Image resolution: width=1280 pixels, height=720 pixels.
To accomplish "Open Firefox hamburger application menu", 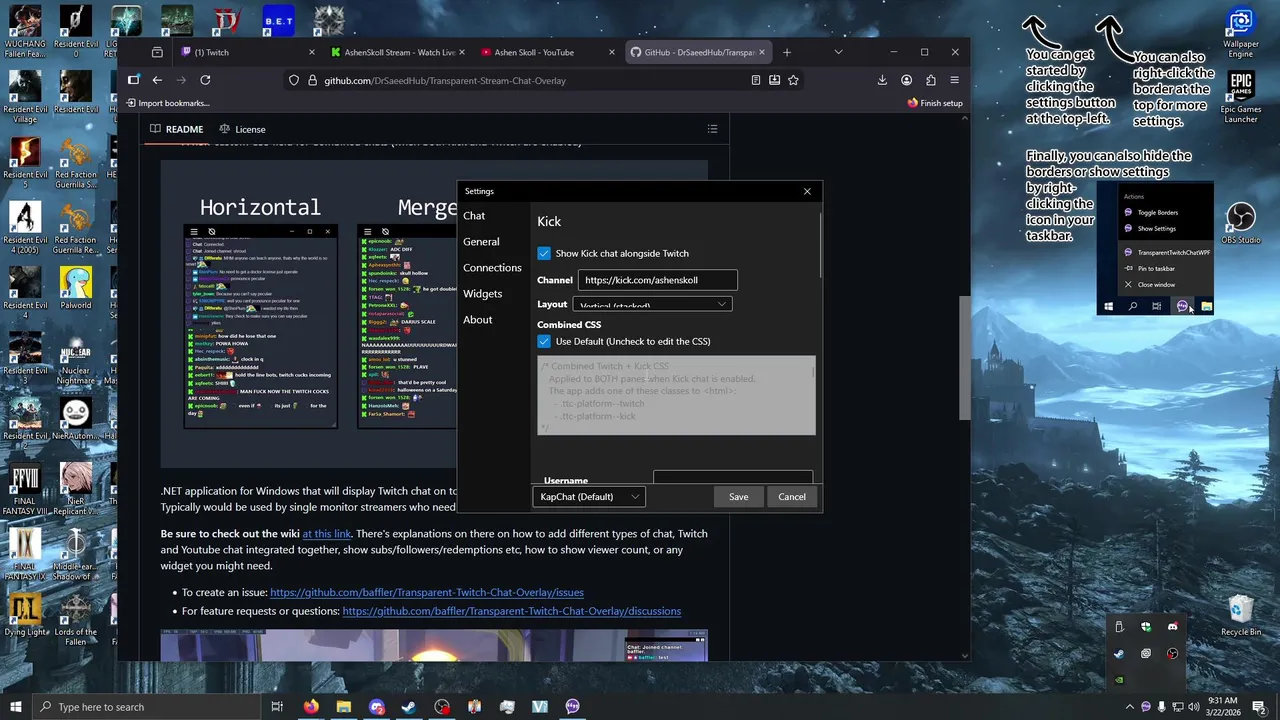I will pyautogui.click(x=955, y=80).
